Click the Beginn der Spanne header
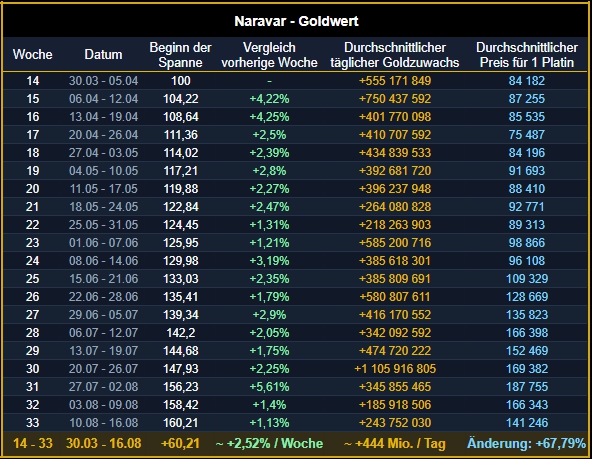This screenshot has width=592, height=459. [180, 55]
